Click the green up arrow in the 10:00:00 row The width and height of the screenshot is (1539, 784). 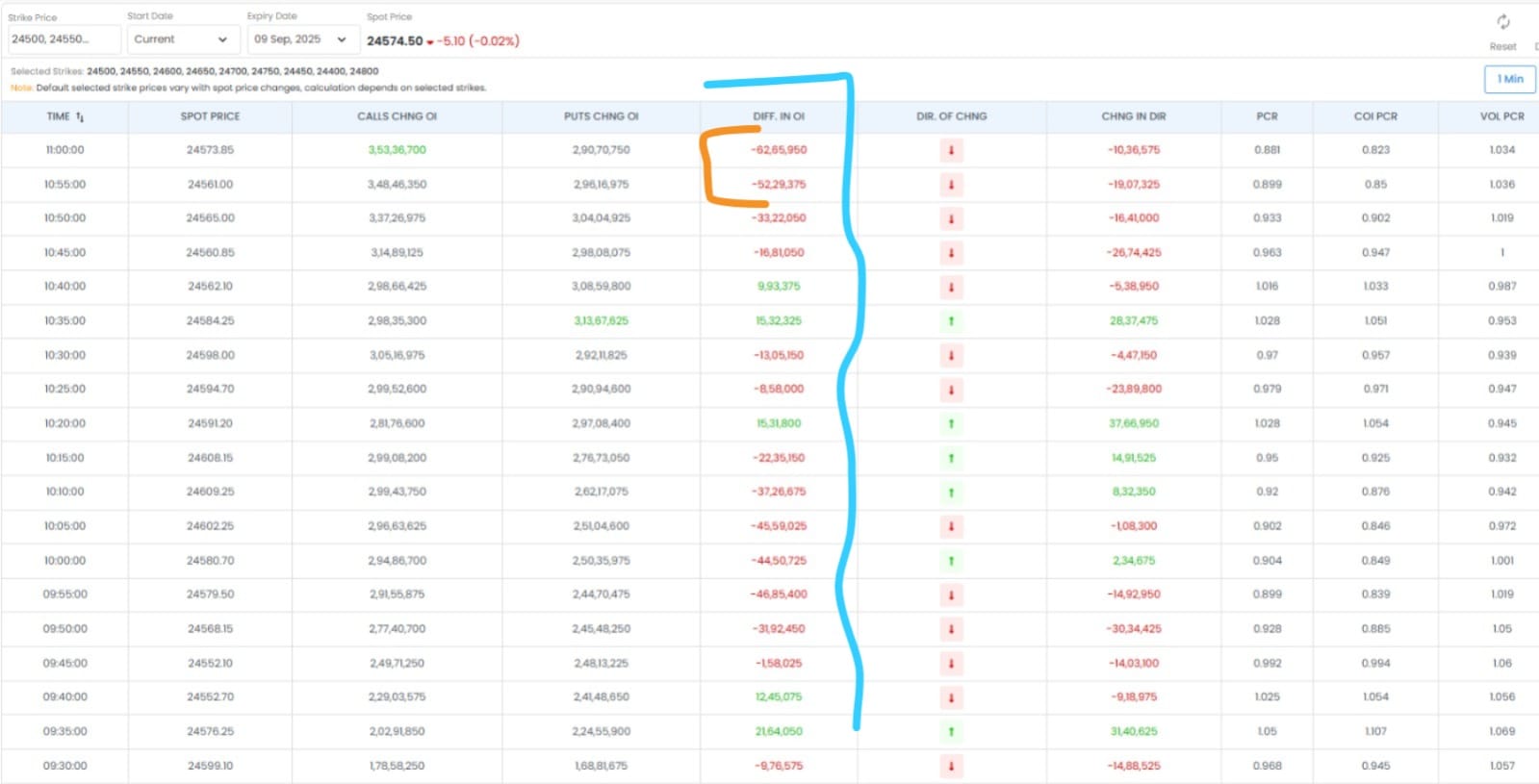(x=951, y=561)
